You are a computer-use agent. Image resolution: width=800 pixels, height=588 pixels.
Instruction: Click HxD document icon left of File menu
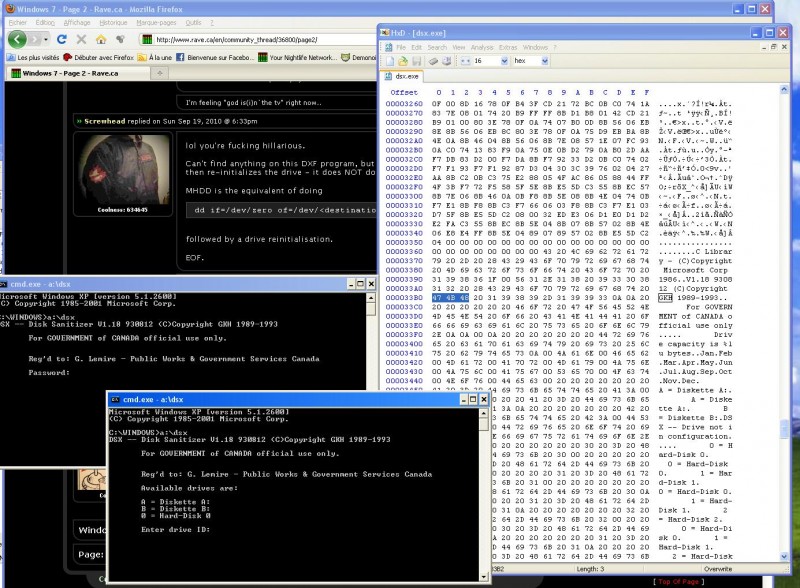coord(389,47)
